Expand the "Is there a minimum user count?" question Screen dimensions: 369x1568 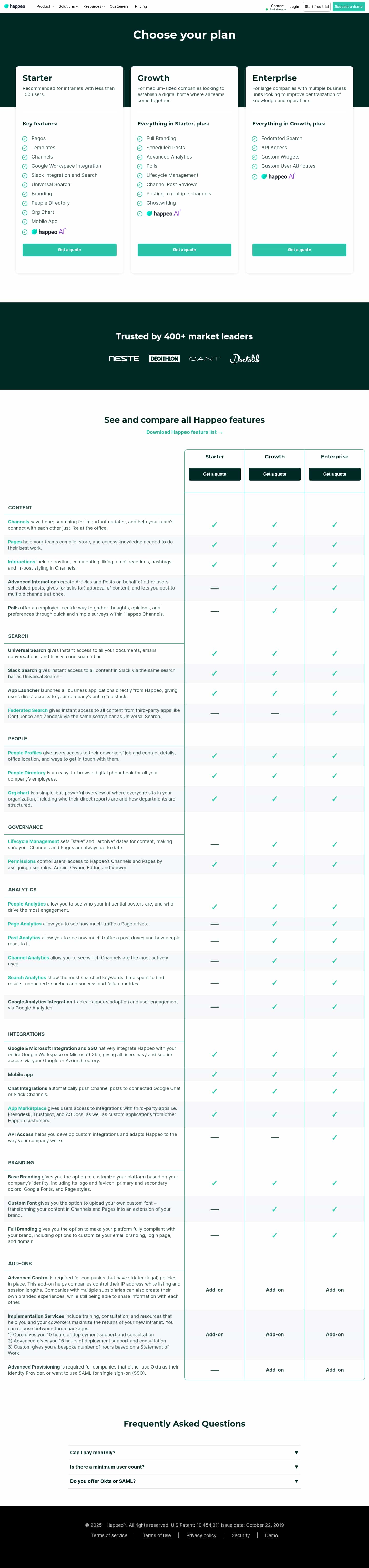(x=184, y=1467)
